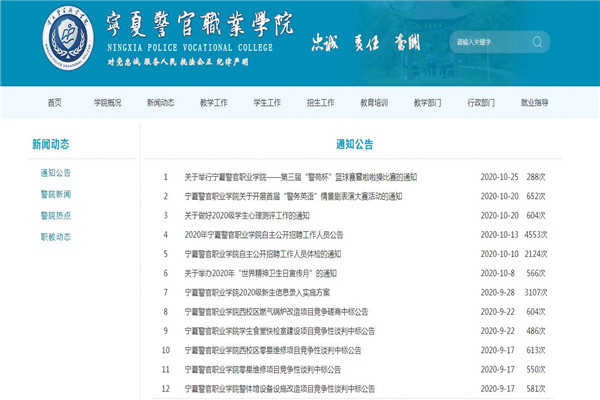Select 新闻动态 in the top navigation bar
The height and width of the screenshot is (400, 600).
160,103
